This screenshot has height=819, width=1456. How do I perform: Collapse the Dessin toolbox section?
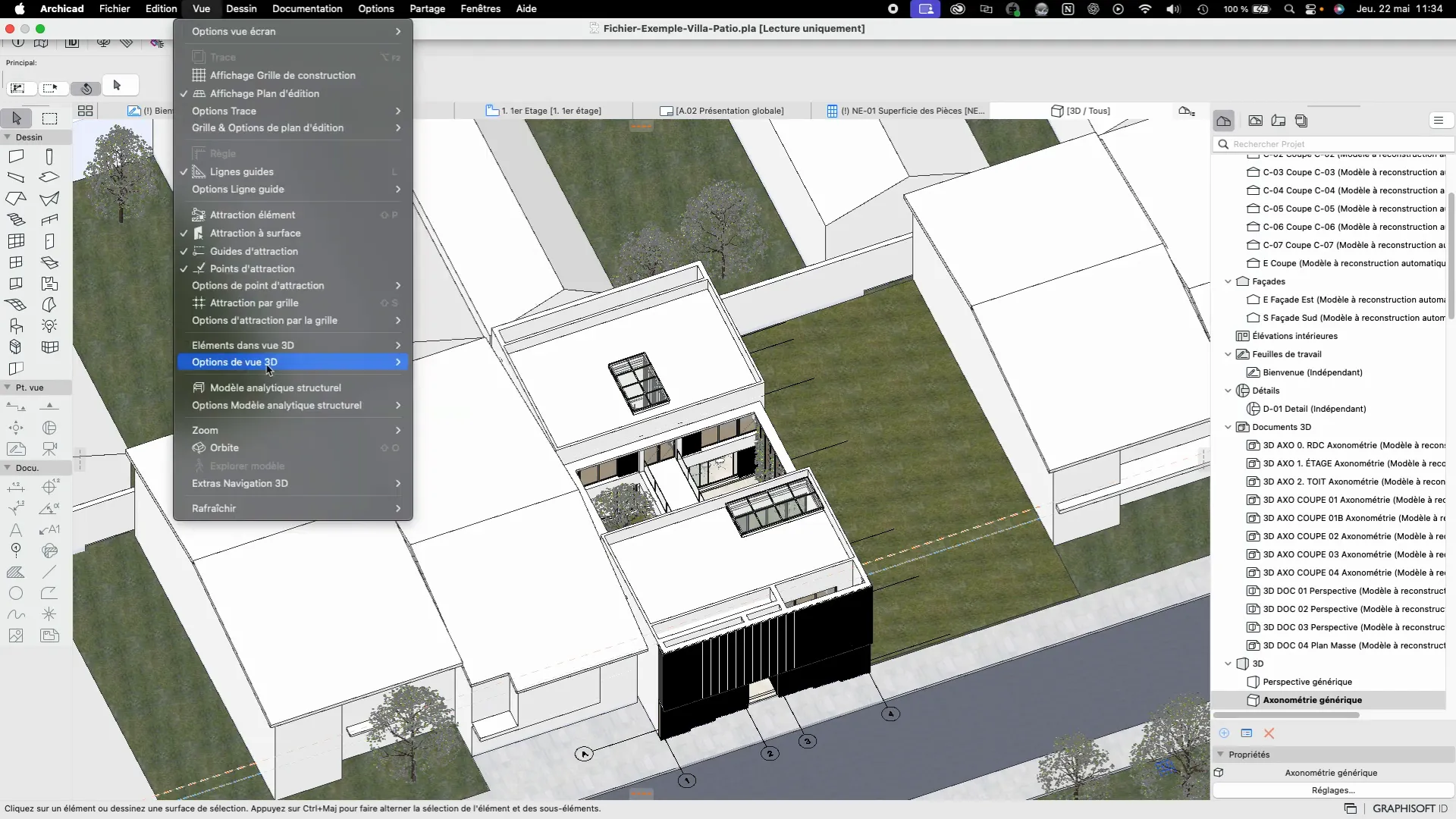tap(8, 137)
